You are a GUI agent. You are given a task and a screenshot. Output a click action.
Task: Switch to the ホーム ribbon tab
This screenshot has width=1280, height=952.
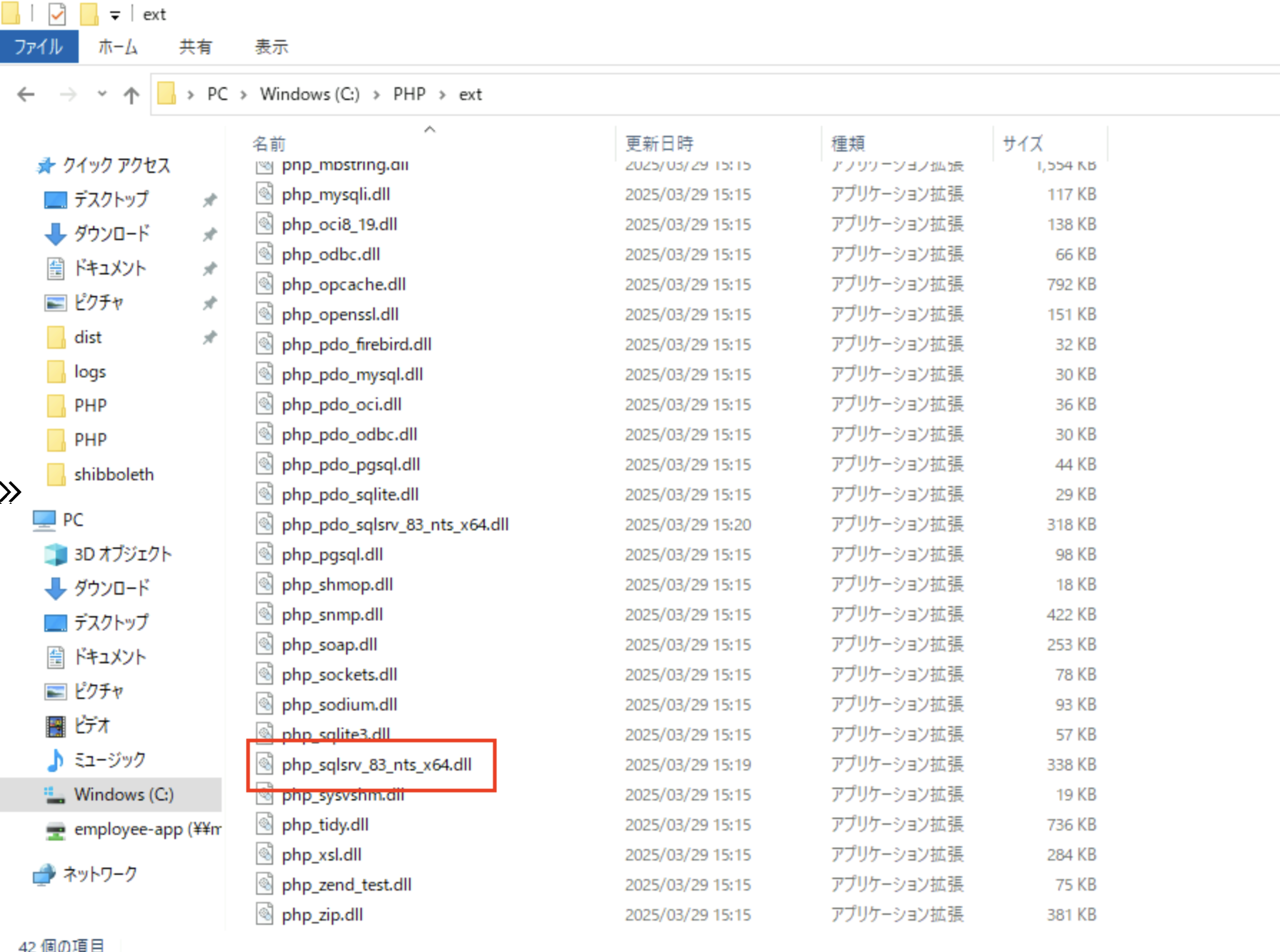click(x=118, y=47)
